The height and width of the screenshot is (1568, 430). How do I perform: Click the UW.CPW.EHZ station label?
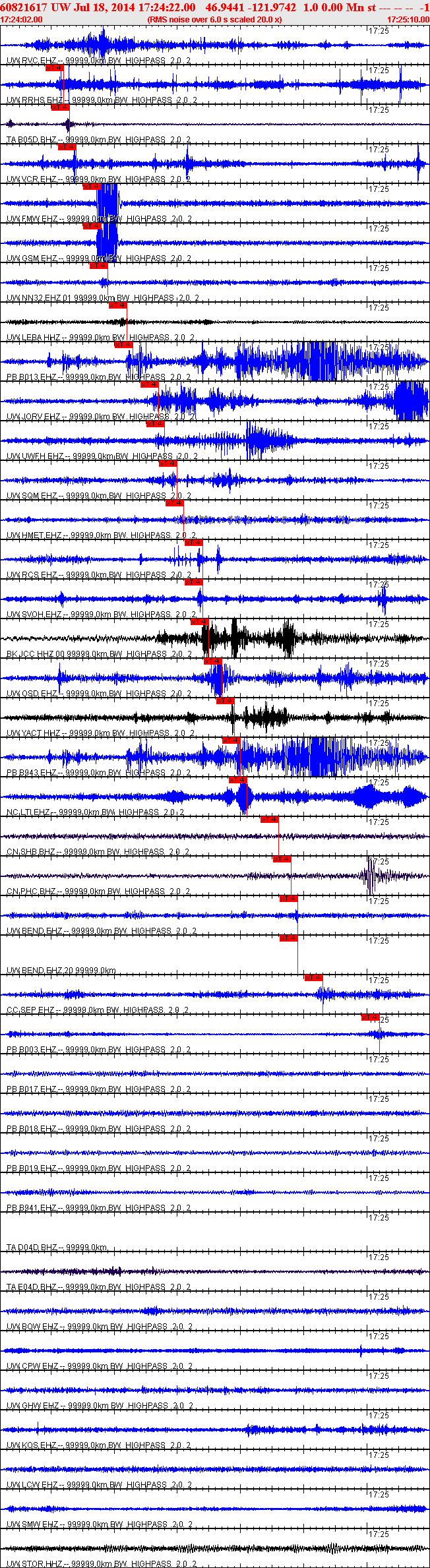[100, 1366]
